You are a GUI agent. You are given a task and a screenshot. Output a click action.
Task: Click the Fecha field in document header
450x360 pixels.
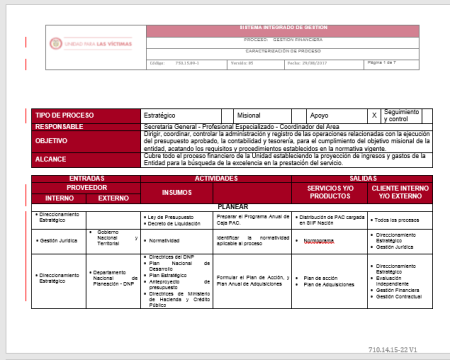click(x=324, y=64)
